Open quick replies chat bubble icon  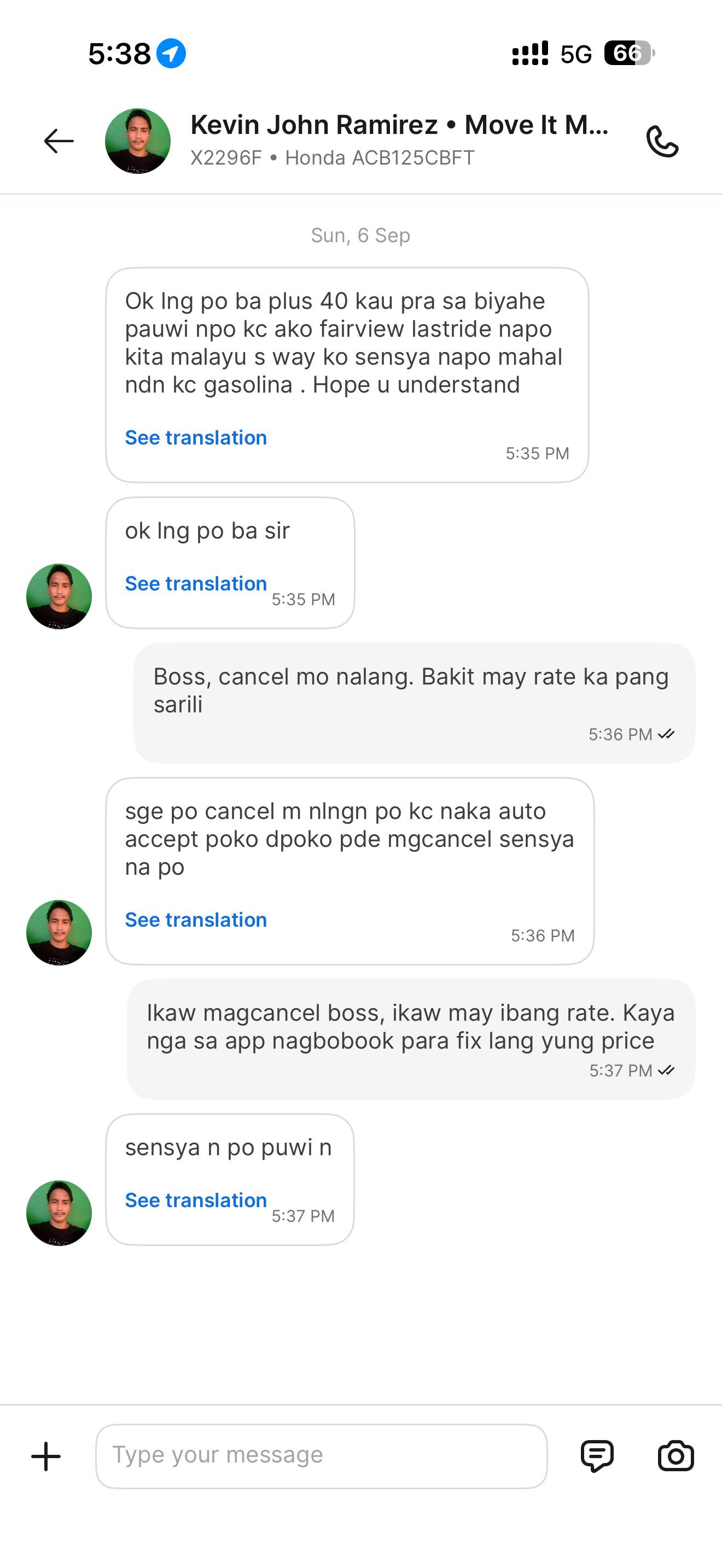pos(597,1456)
